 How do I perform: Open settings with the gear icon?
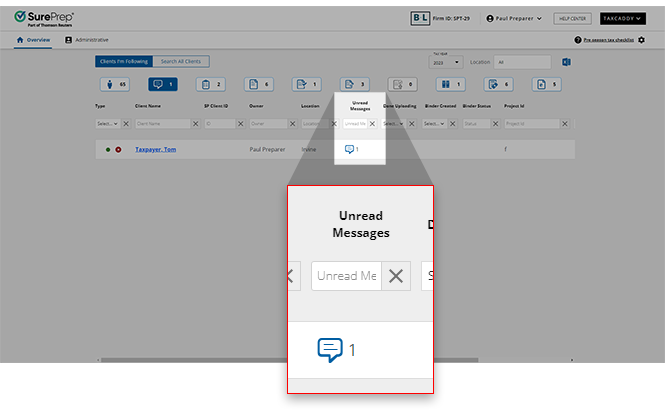pyautogui.click(x=641, y=40)
